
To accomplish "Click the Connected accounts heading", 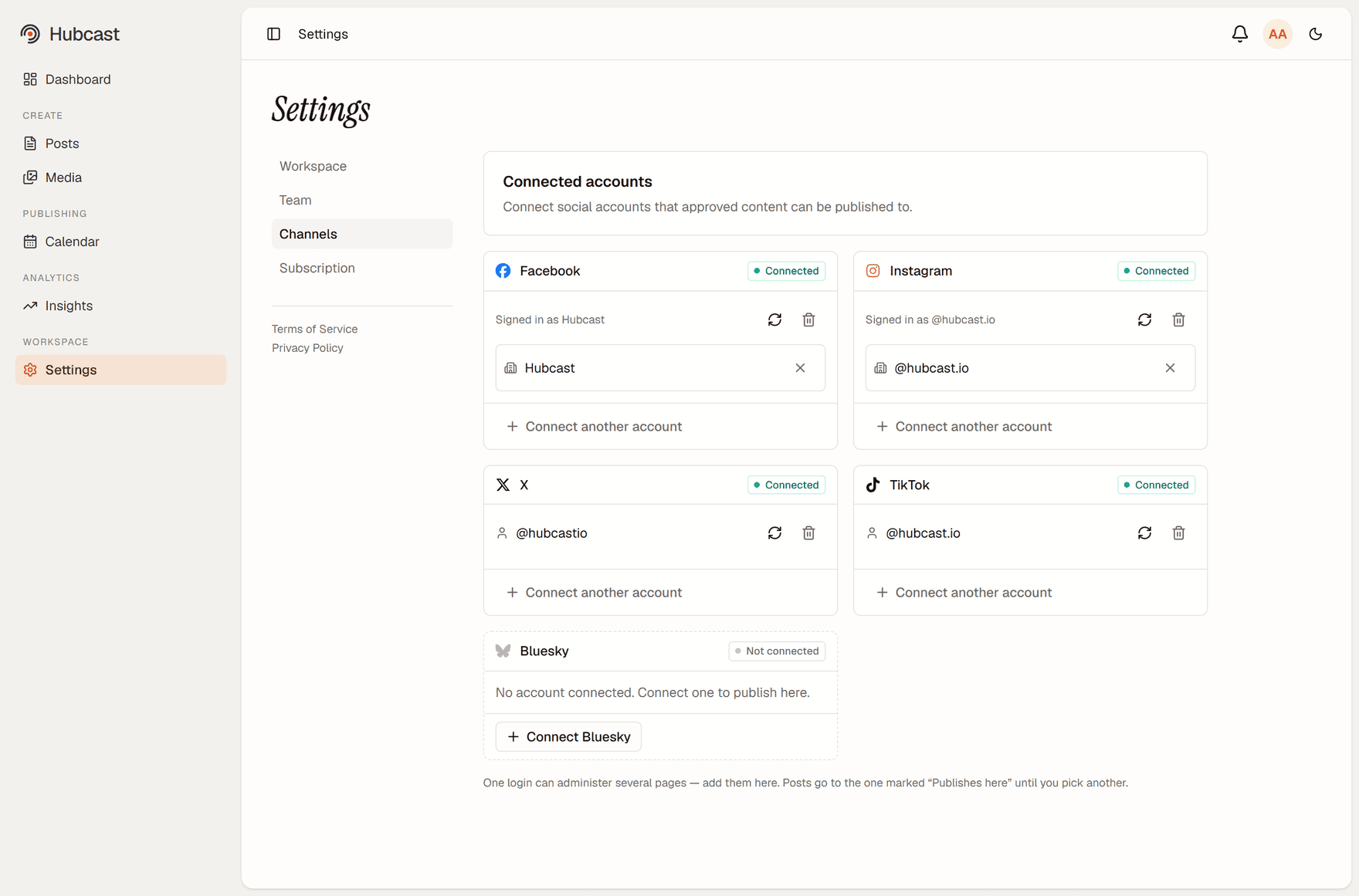I will pos(578,181).
